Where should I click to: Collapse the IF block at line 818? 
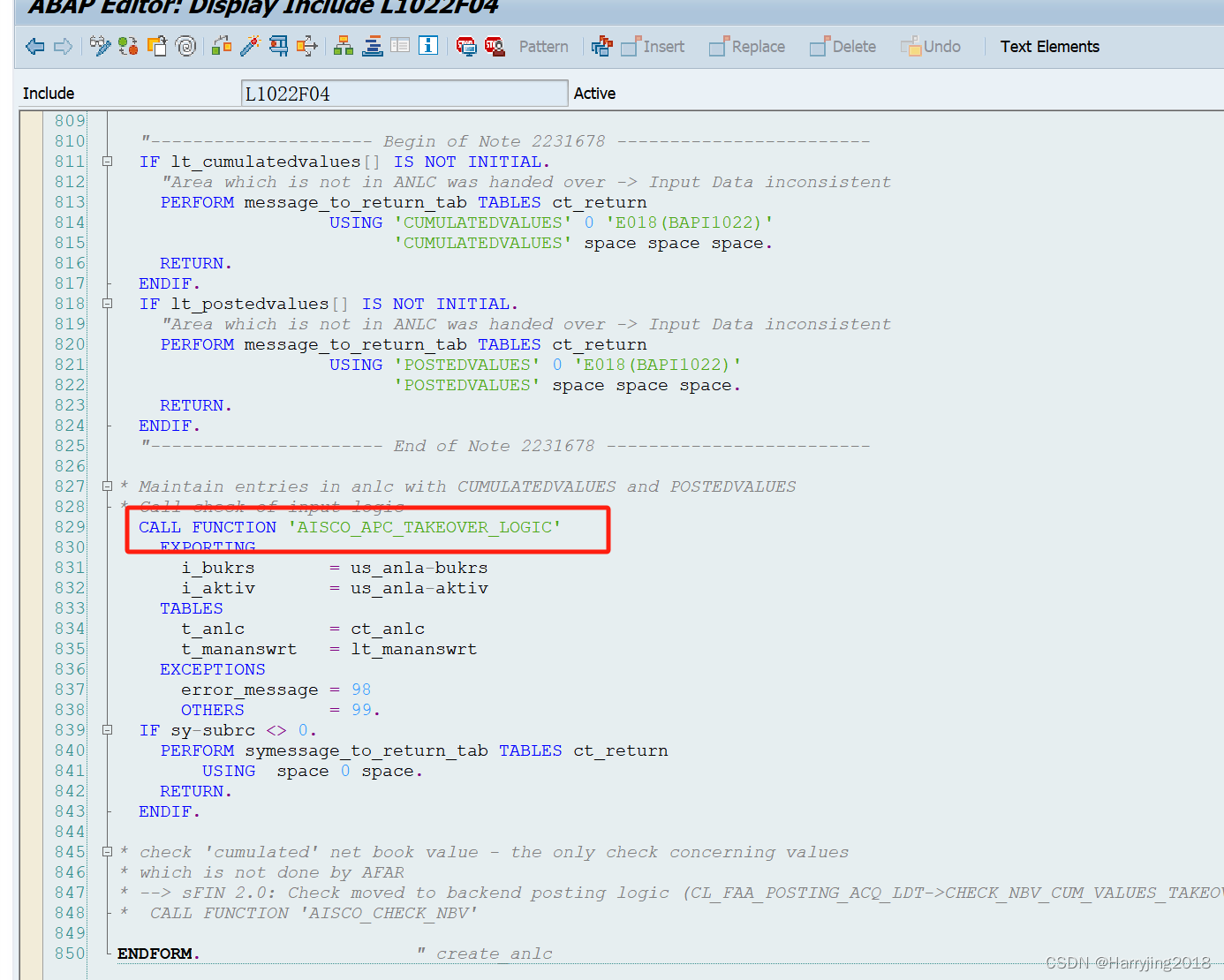coord(107,304)
